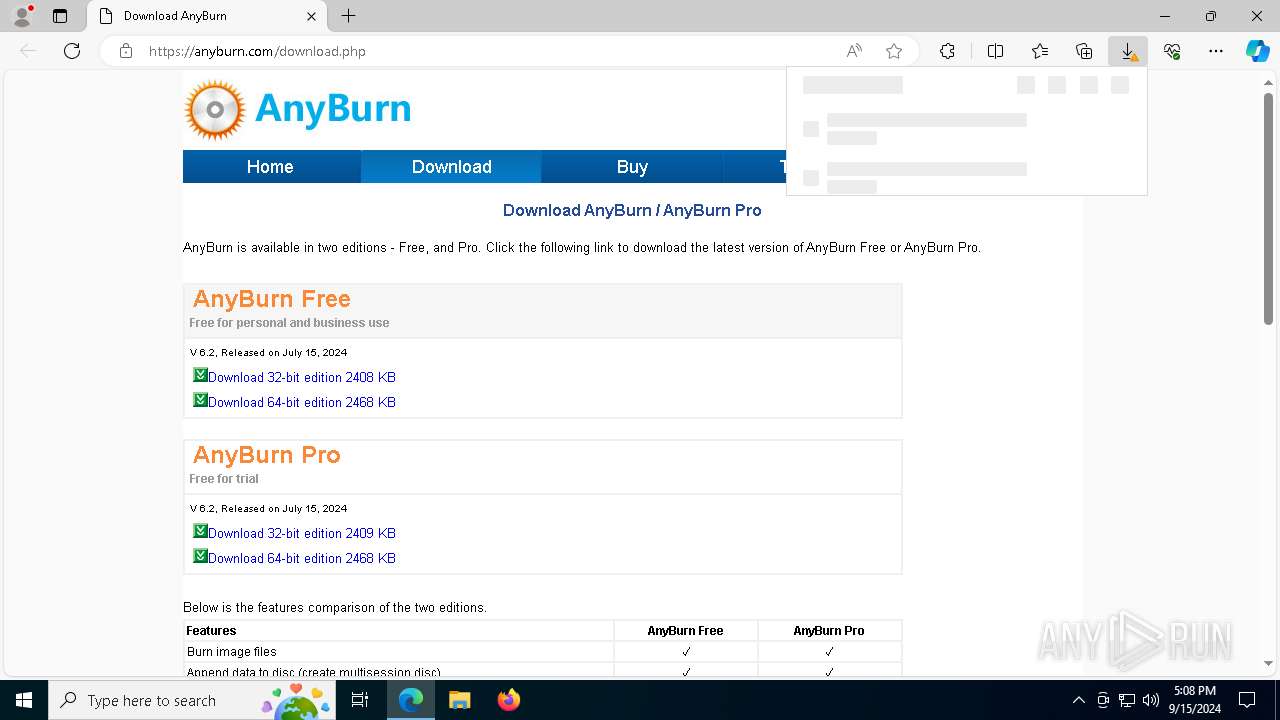Open the Extensions puzzle icon
Screen dimensions: 1280x720
947,51
